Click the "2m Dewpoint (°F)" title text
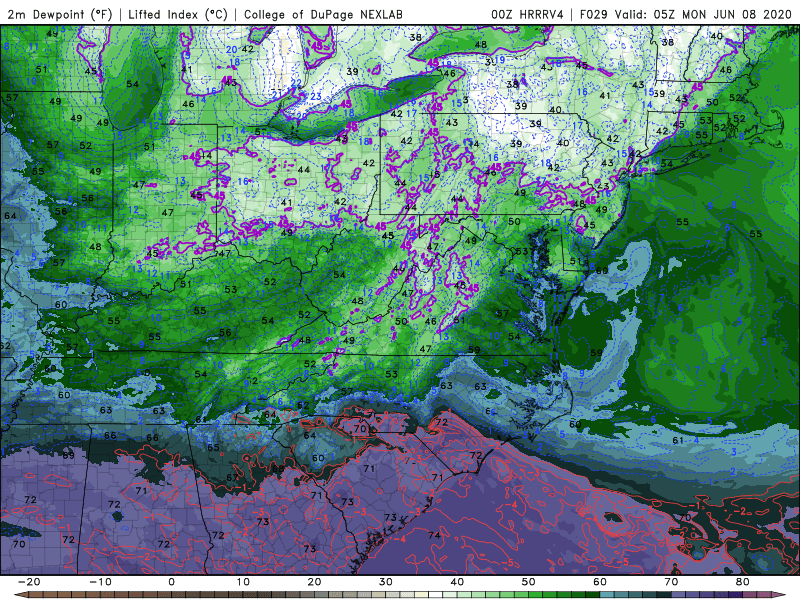The image size is (800, 600). click(60, 15)
